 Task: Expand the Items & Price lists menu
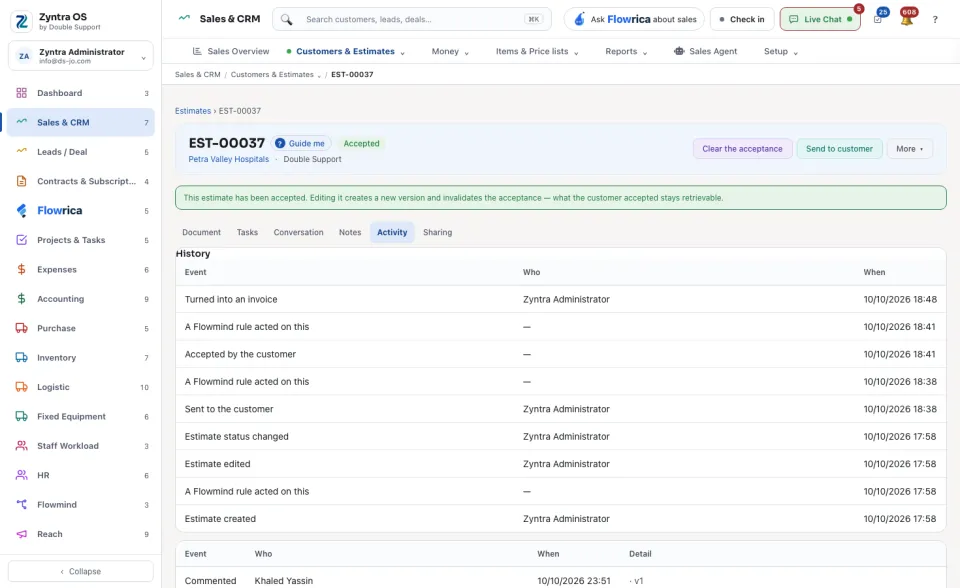click(537, 51)
